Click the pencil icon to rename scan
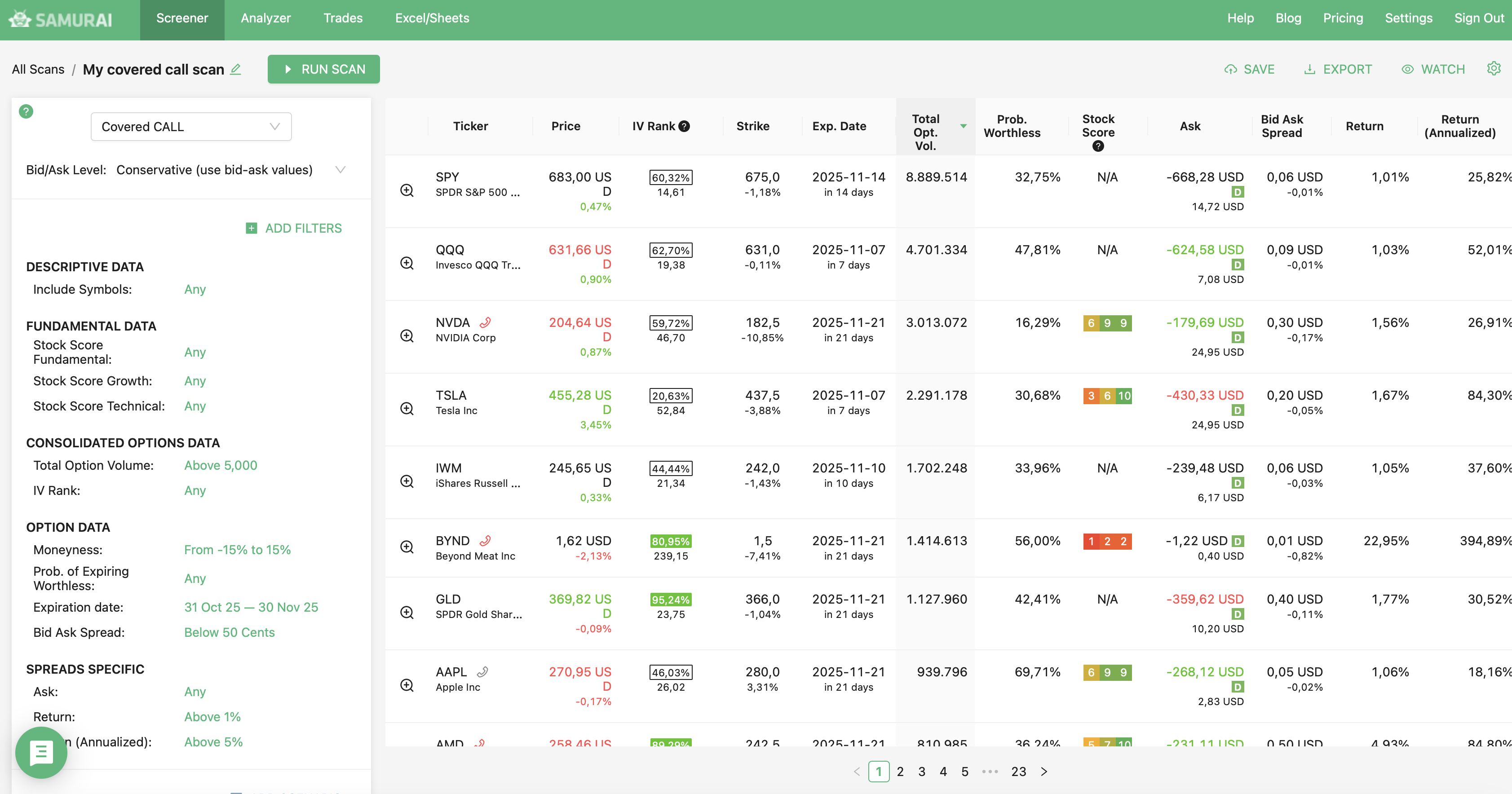This screenshot has width=1512, height=794. click(x=236, y=69)
